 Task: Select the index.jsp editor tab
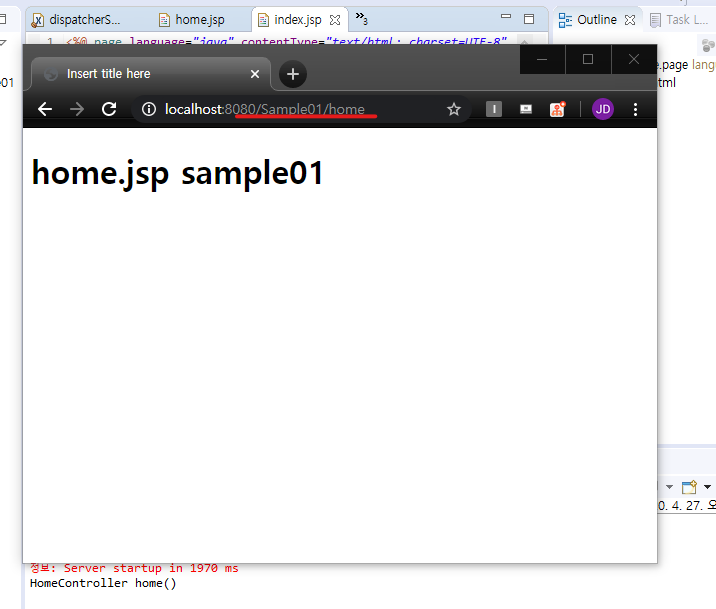(298, 20)
